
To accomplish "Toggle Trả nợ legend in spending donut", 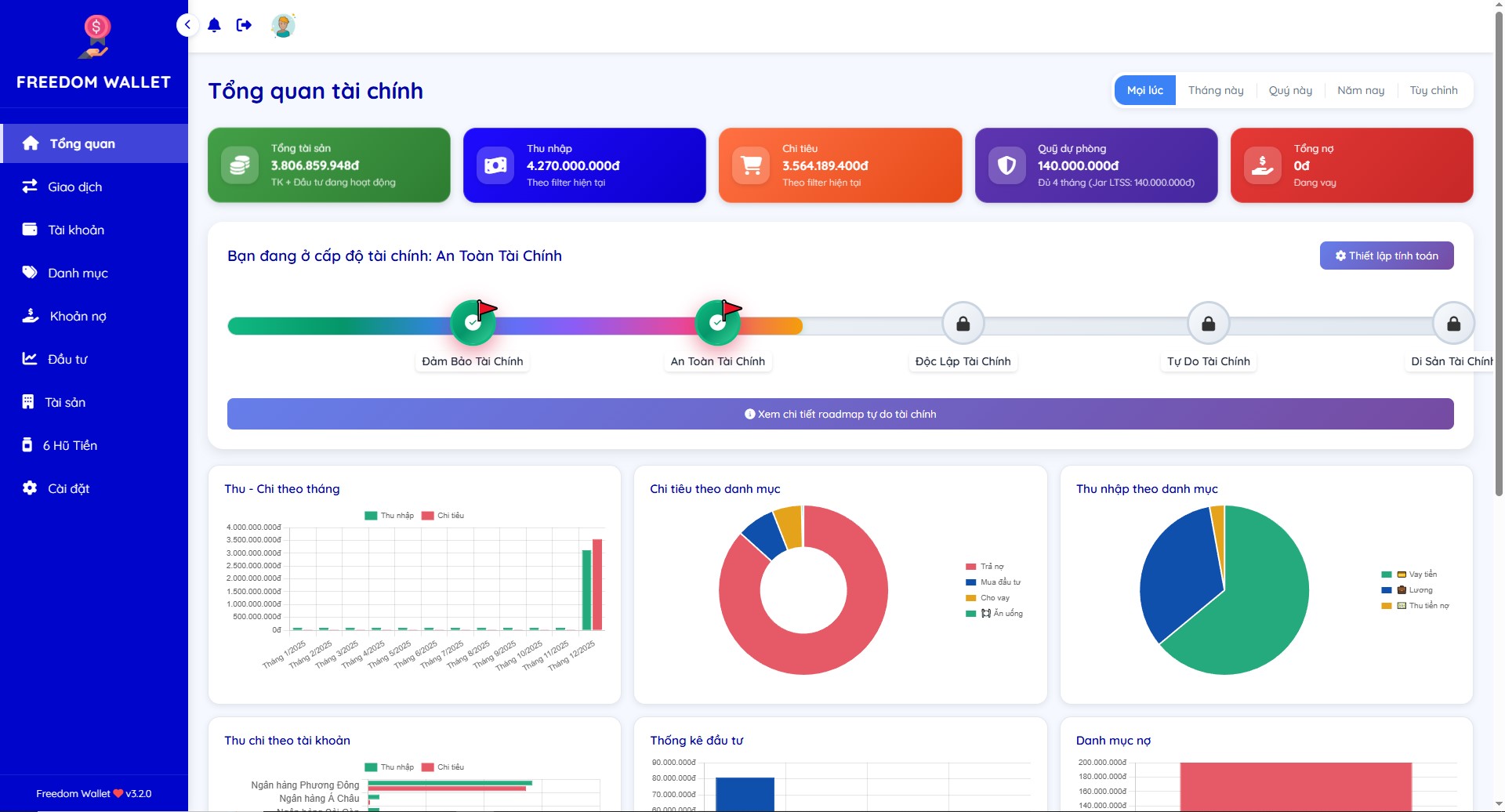I will point(985,567).
